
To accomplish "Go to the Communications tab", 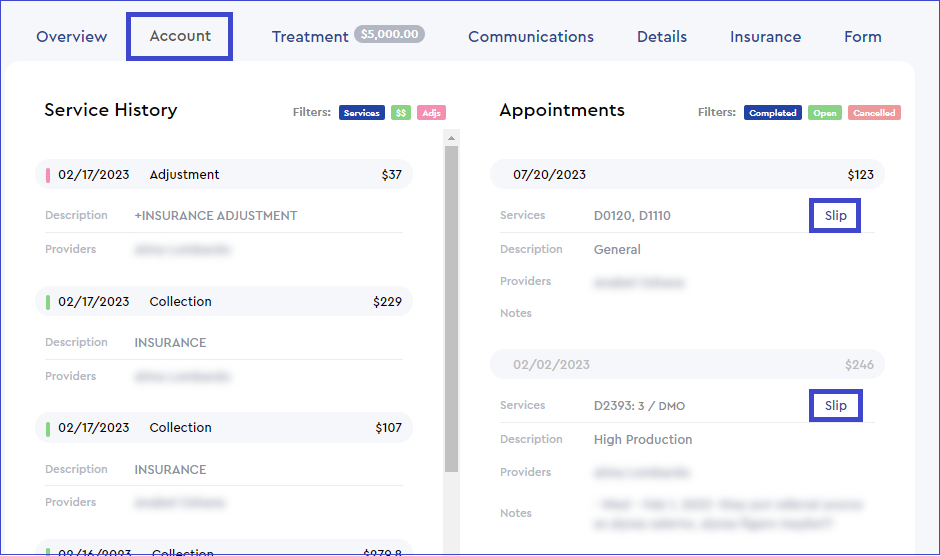I will tap(530, 37).
